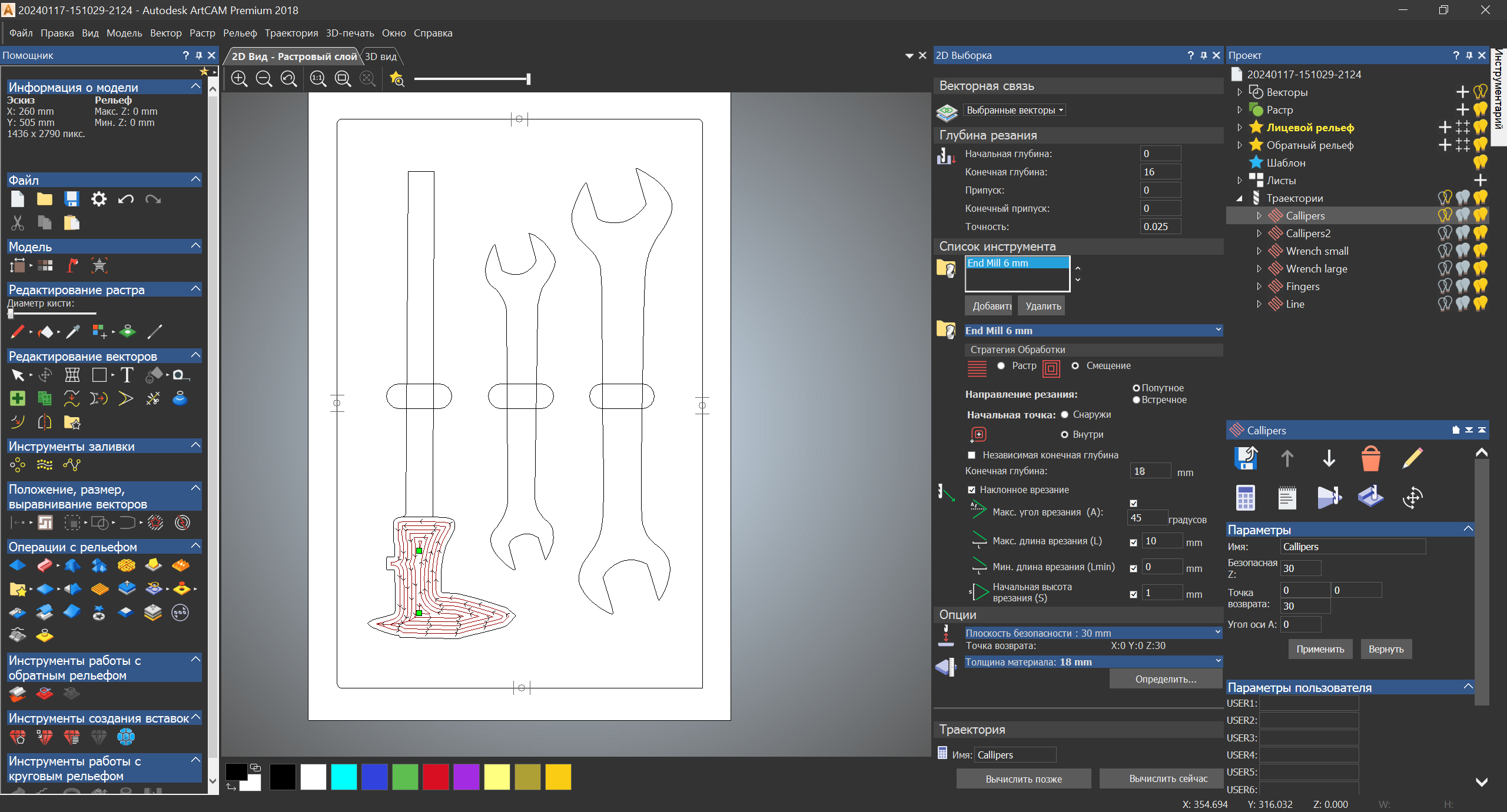Click the Undo arrow icon
1507x812 pixels.
(125, 199)
